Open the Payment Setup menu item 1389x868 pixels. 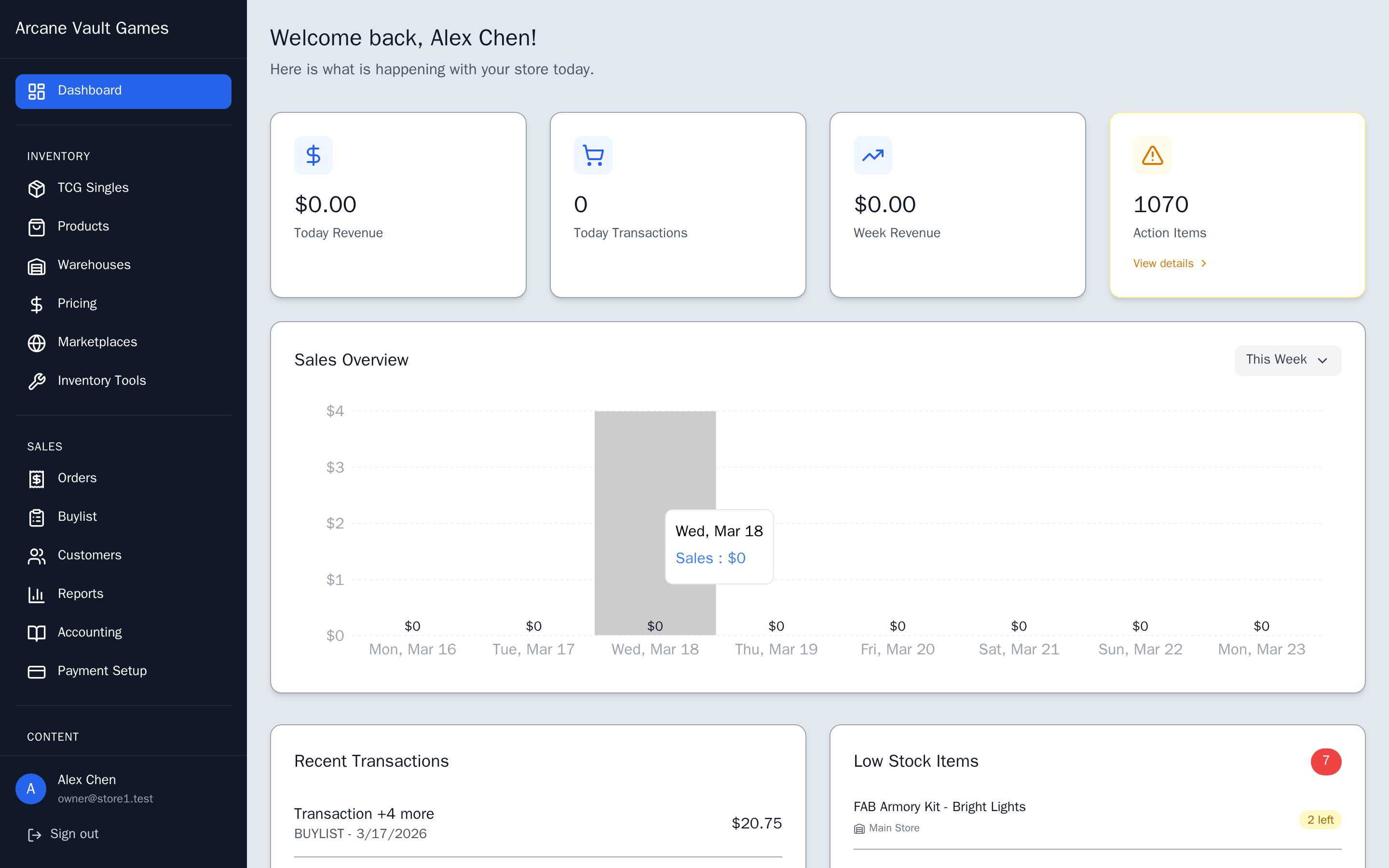(x=102, y=670)
